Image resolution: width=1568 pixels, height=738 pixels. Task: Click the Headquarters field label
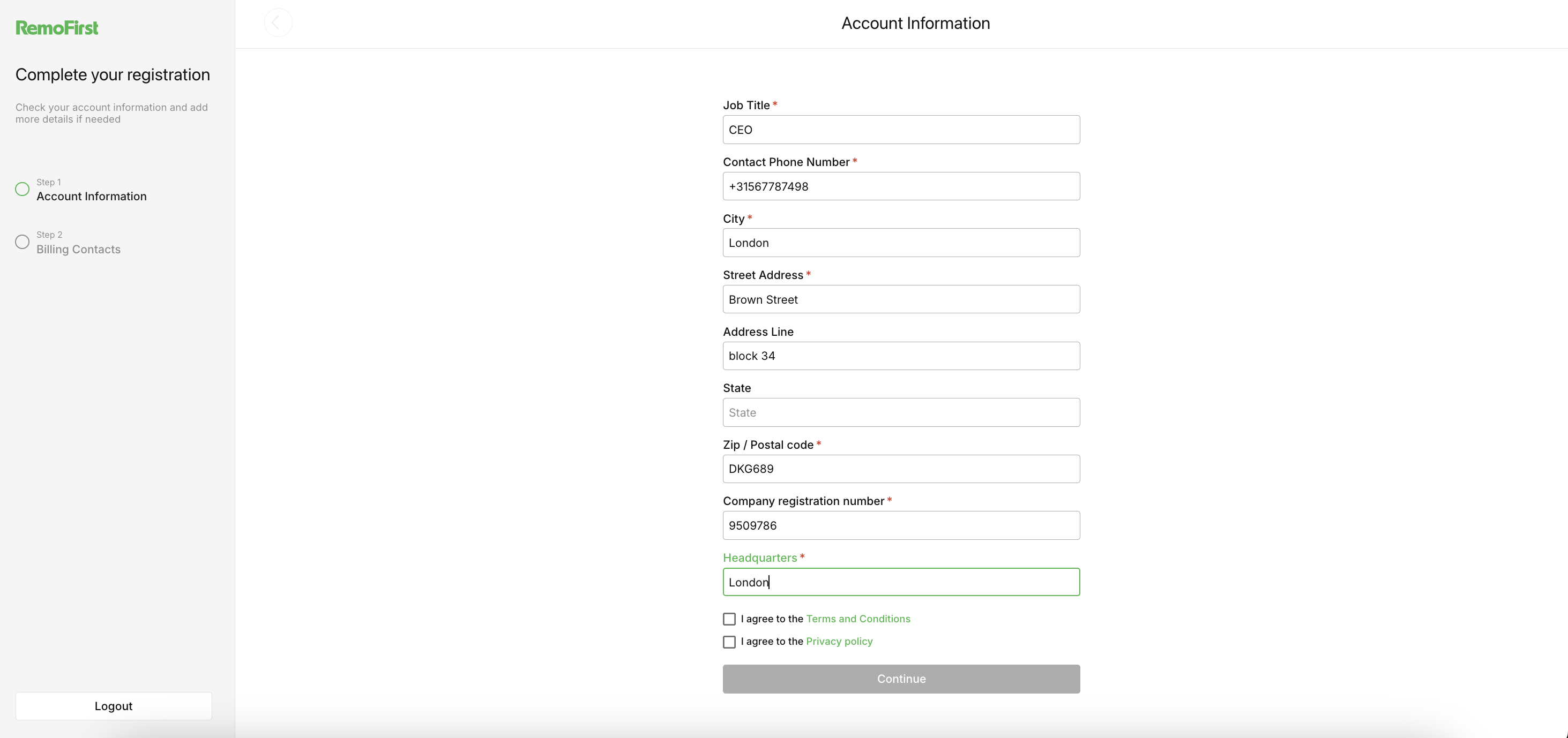pyautogui.click(x=760, y=558)
